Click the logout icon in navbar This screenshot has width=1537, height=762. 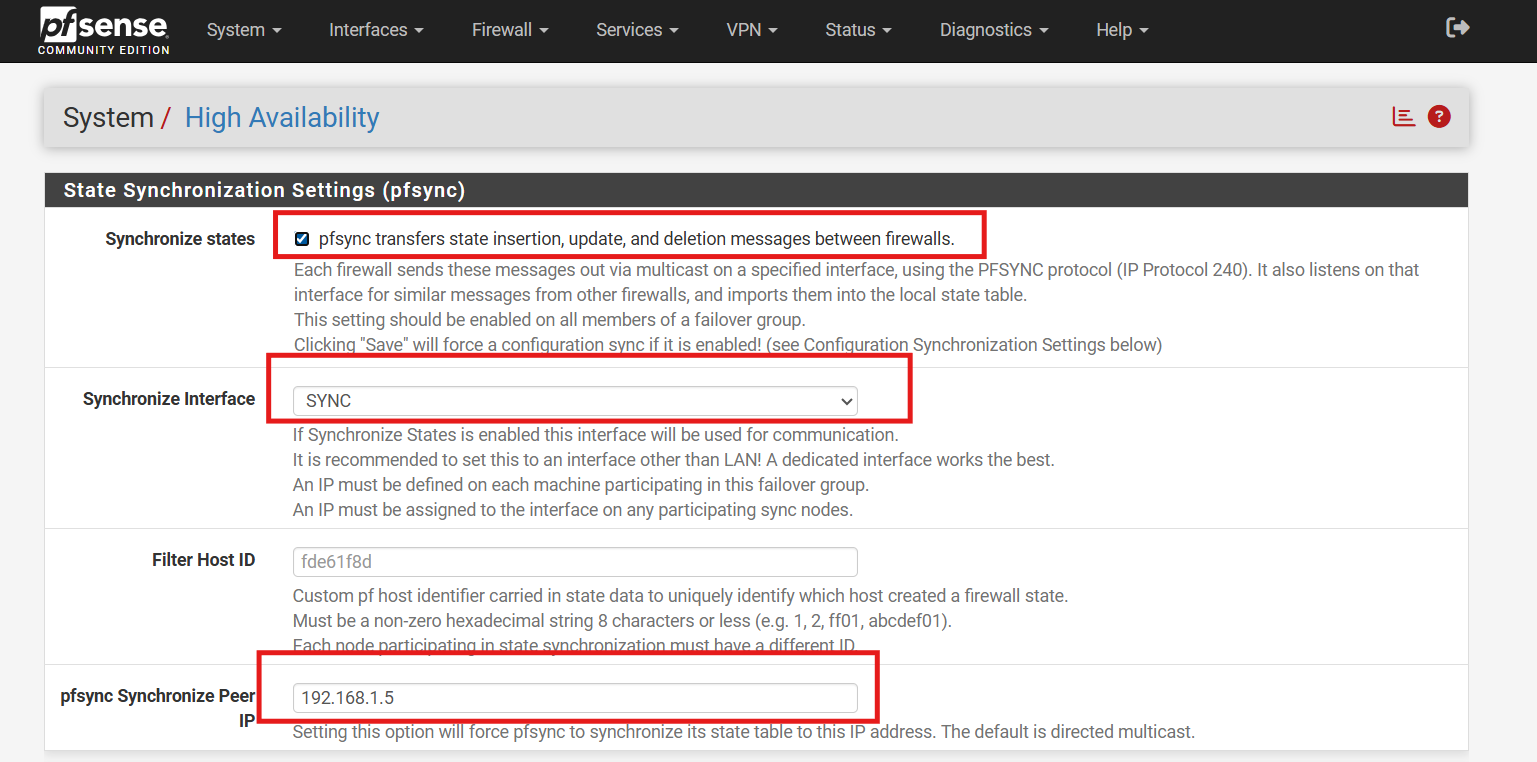(1457, 28)
